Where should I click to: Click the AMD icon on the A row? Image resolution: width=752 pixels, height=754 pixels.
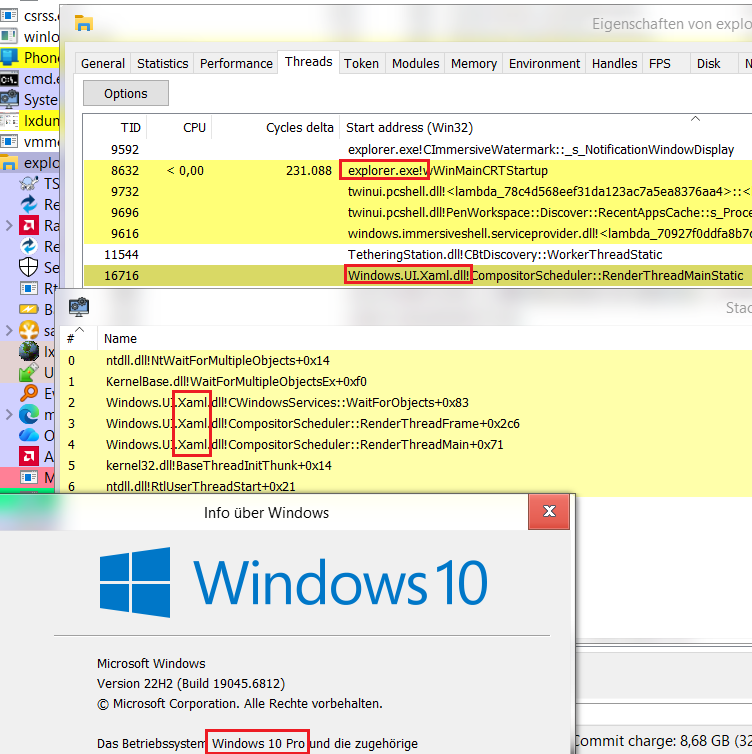click(28, 456)
